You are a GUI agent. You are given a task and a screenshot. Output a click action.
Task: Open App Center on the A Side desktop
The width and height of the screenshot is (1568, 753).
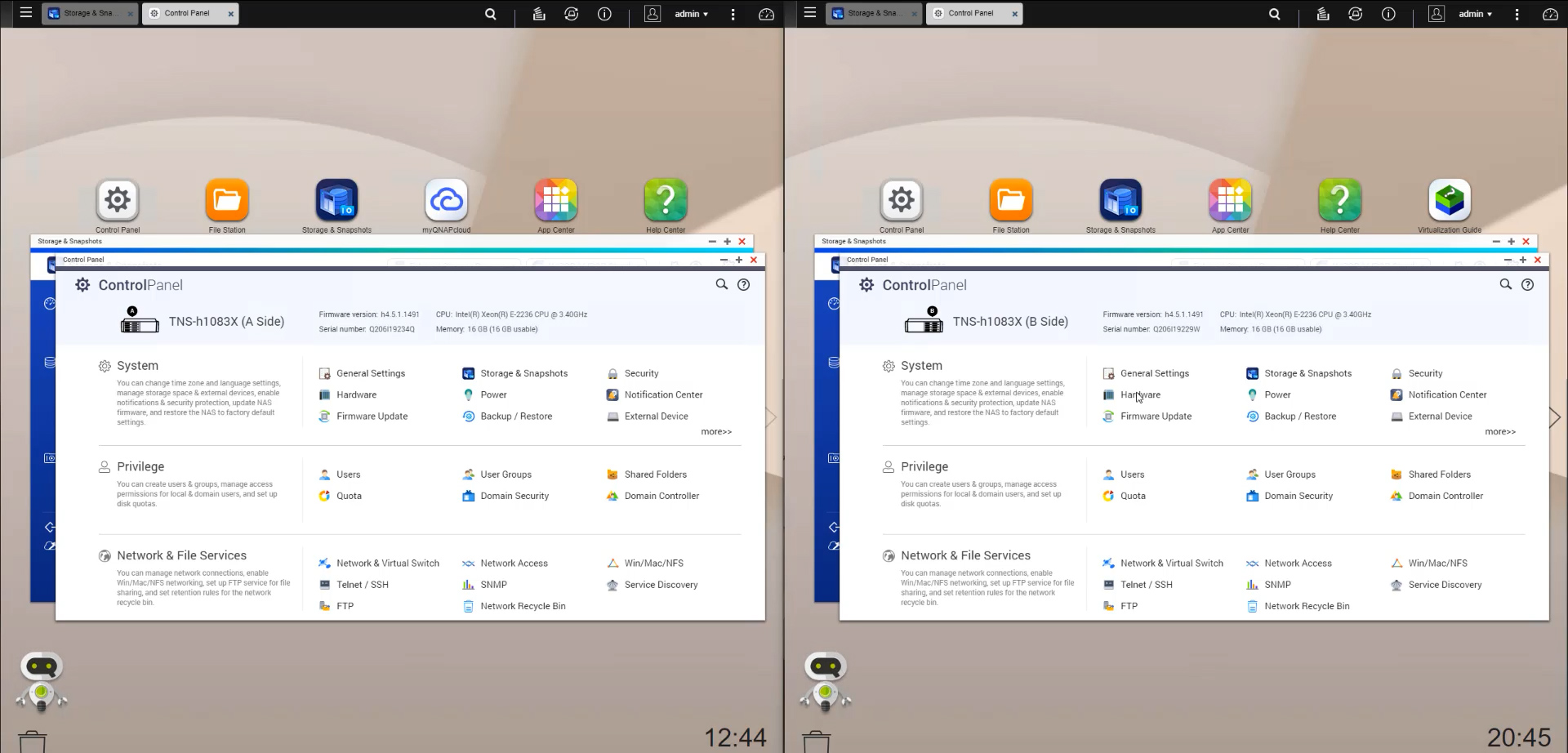pyautogui.click(x=555, y=201)
